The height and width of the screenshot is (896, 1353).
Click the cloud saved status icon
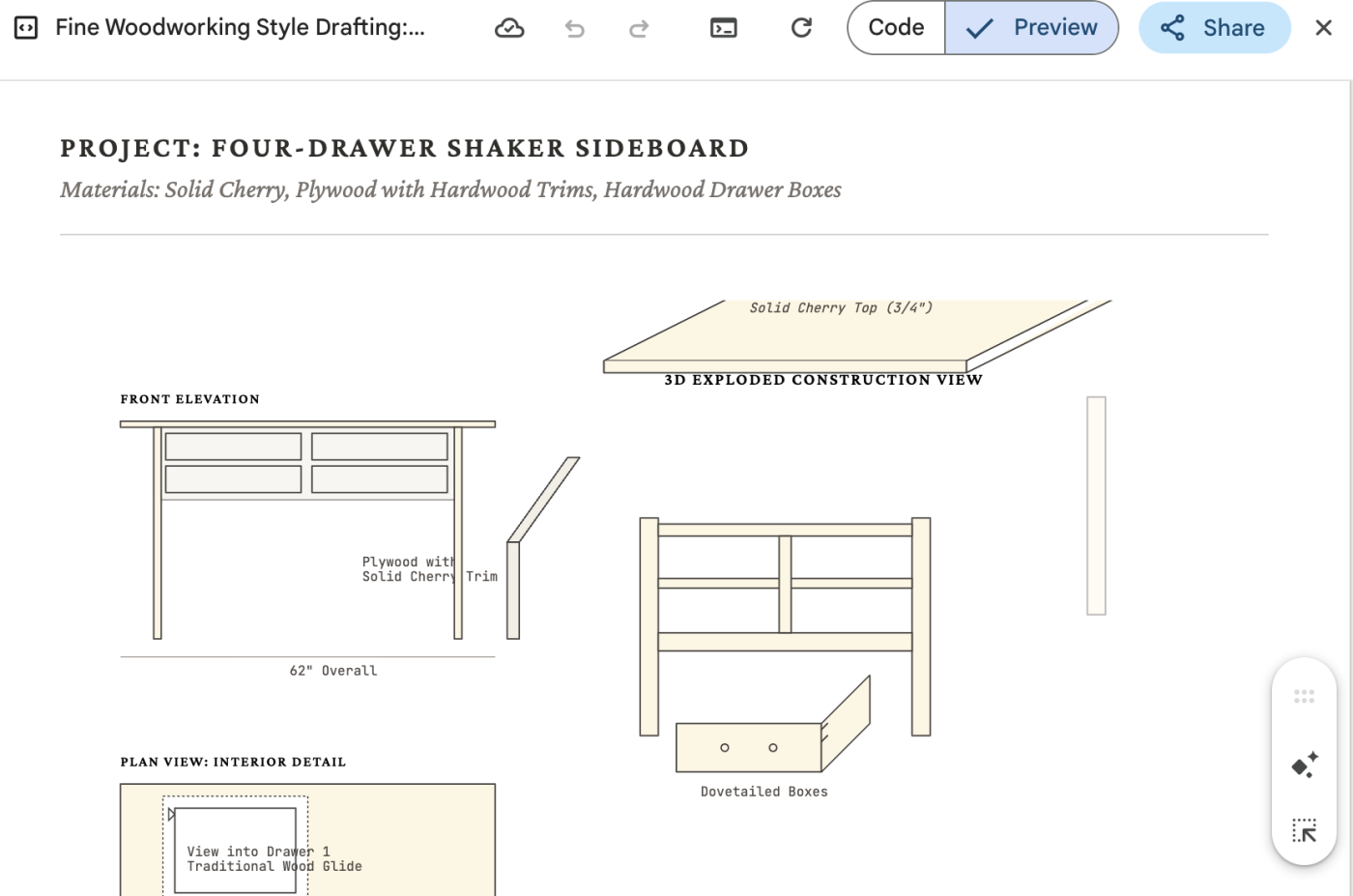pos(509,28)
